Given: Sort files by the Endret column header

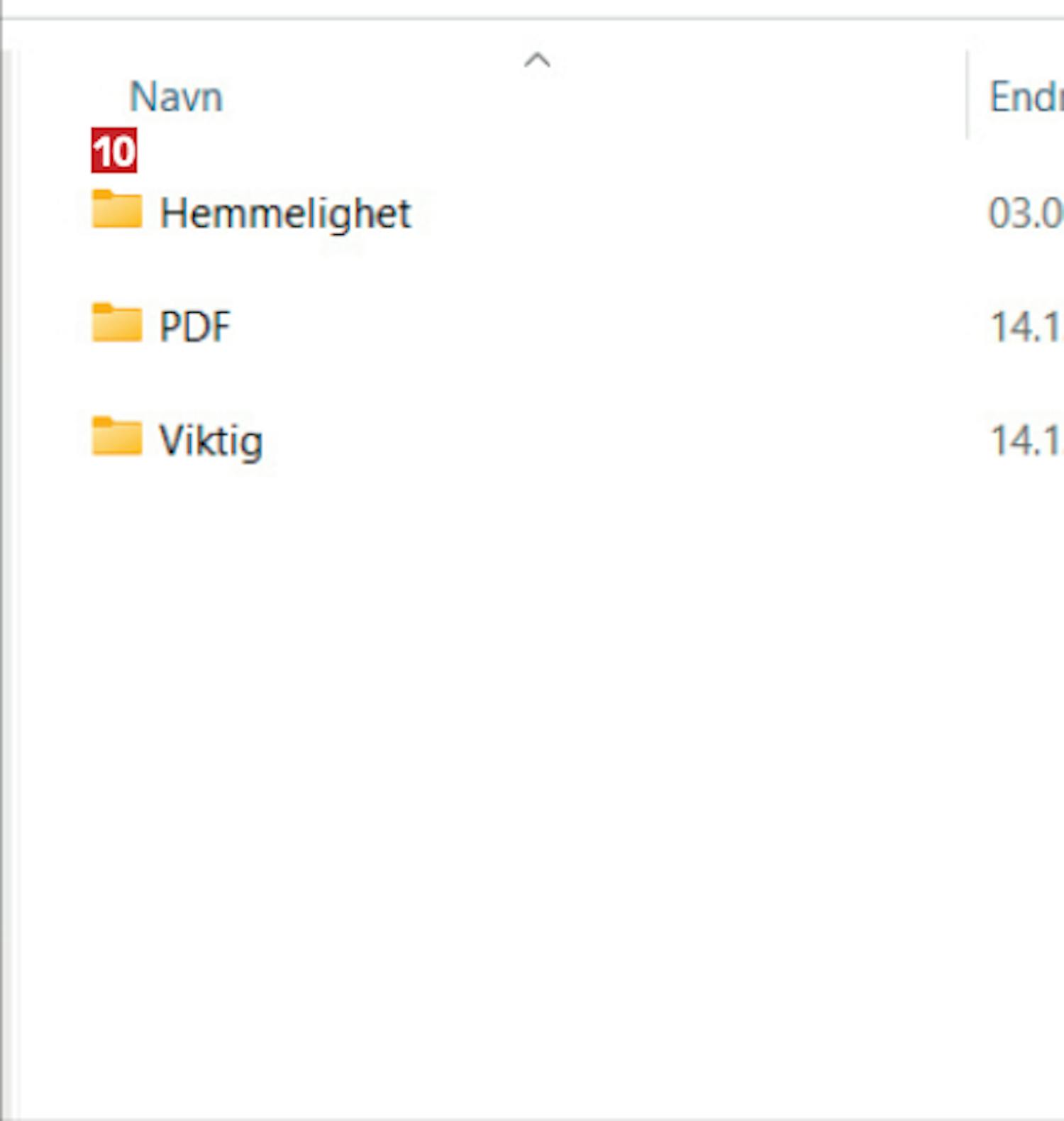Looking at the screenshot, I should click(x=1026, y=97).
